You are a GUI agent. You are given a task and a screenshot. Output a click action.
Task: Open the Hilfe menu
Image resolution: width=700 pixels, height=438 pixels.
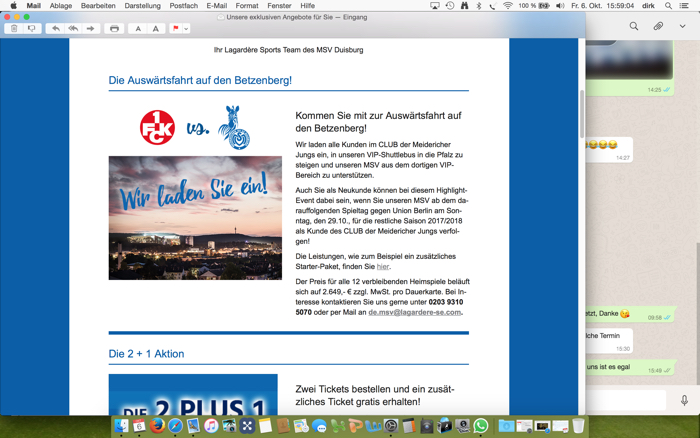(x=308, y=6)
